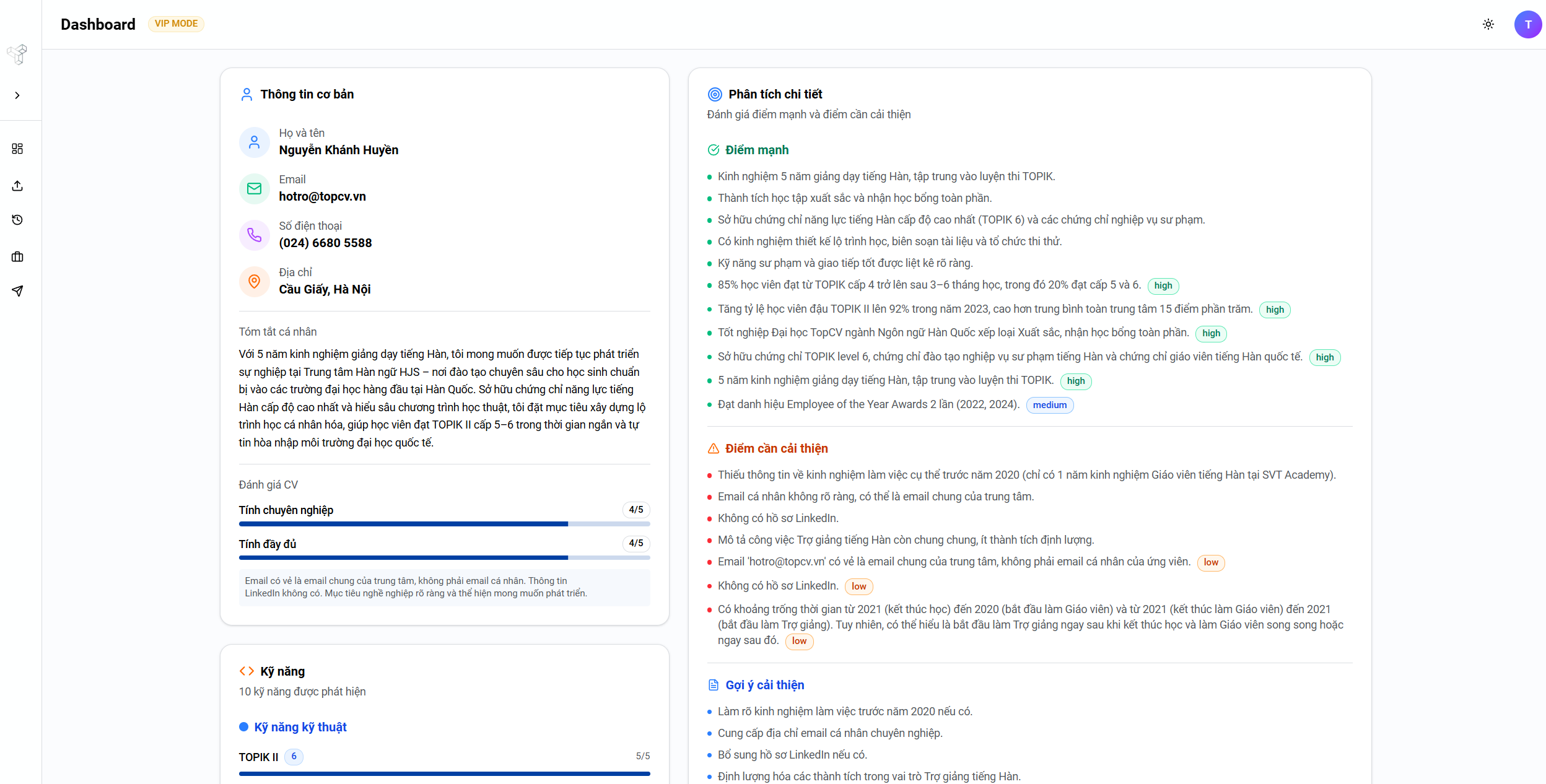1546x784 pixels.
Task: Click the upload icon in sidebar
Action: point(17,186)
